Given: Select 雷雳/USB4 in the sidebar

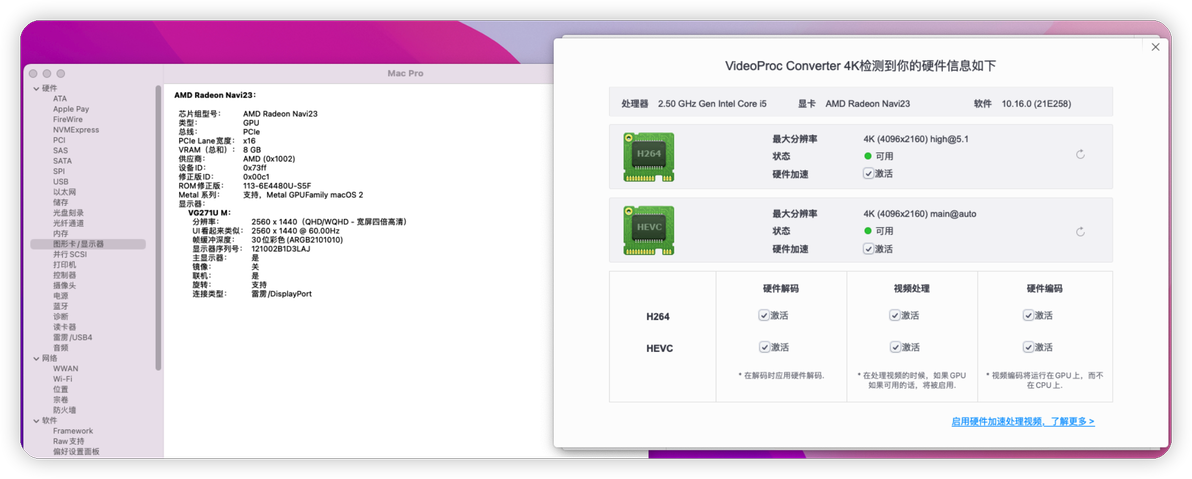Looking at the screenshot, I should (x=72, y=338).
